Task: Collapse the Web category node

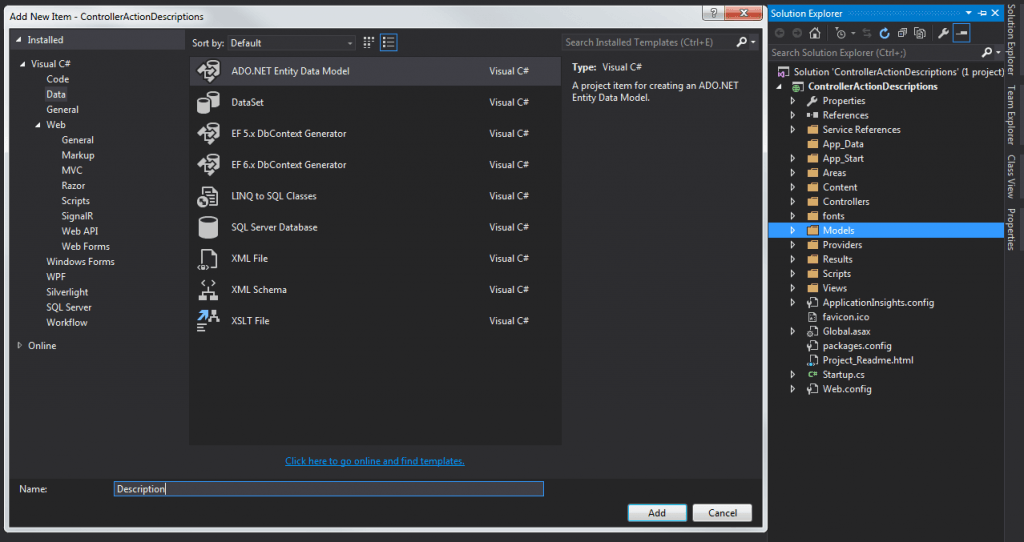Action: pos(38,125)
